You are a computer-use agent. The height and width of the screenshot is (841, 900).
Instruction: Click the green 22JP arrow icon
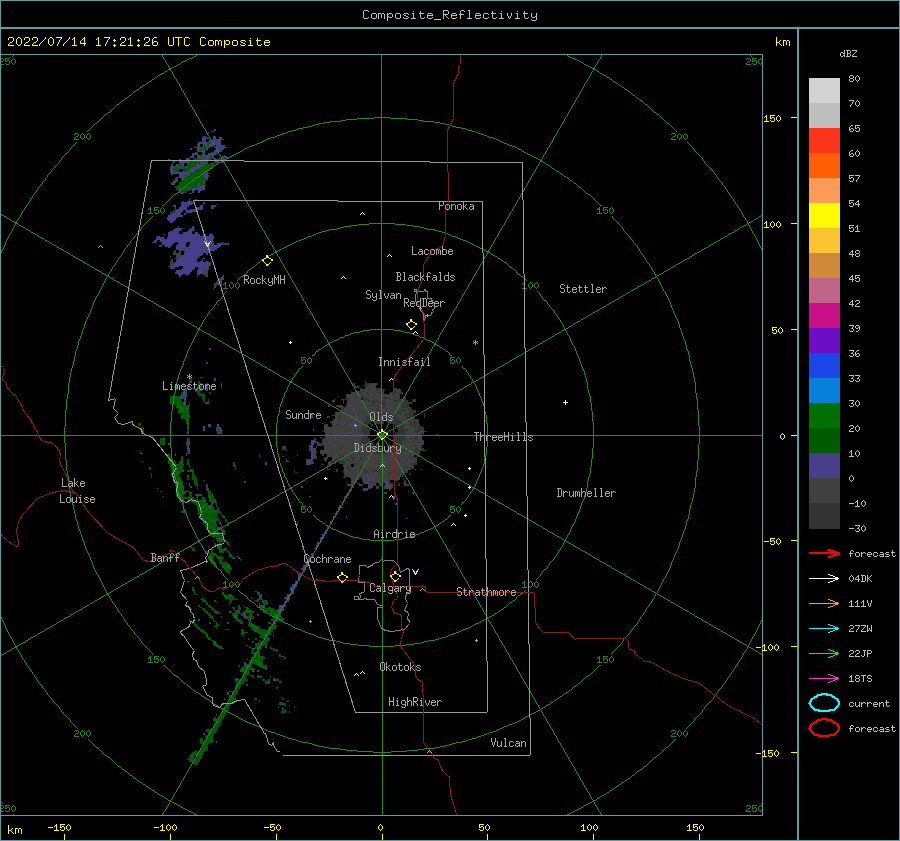click(x=824, y=653)
